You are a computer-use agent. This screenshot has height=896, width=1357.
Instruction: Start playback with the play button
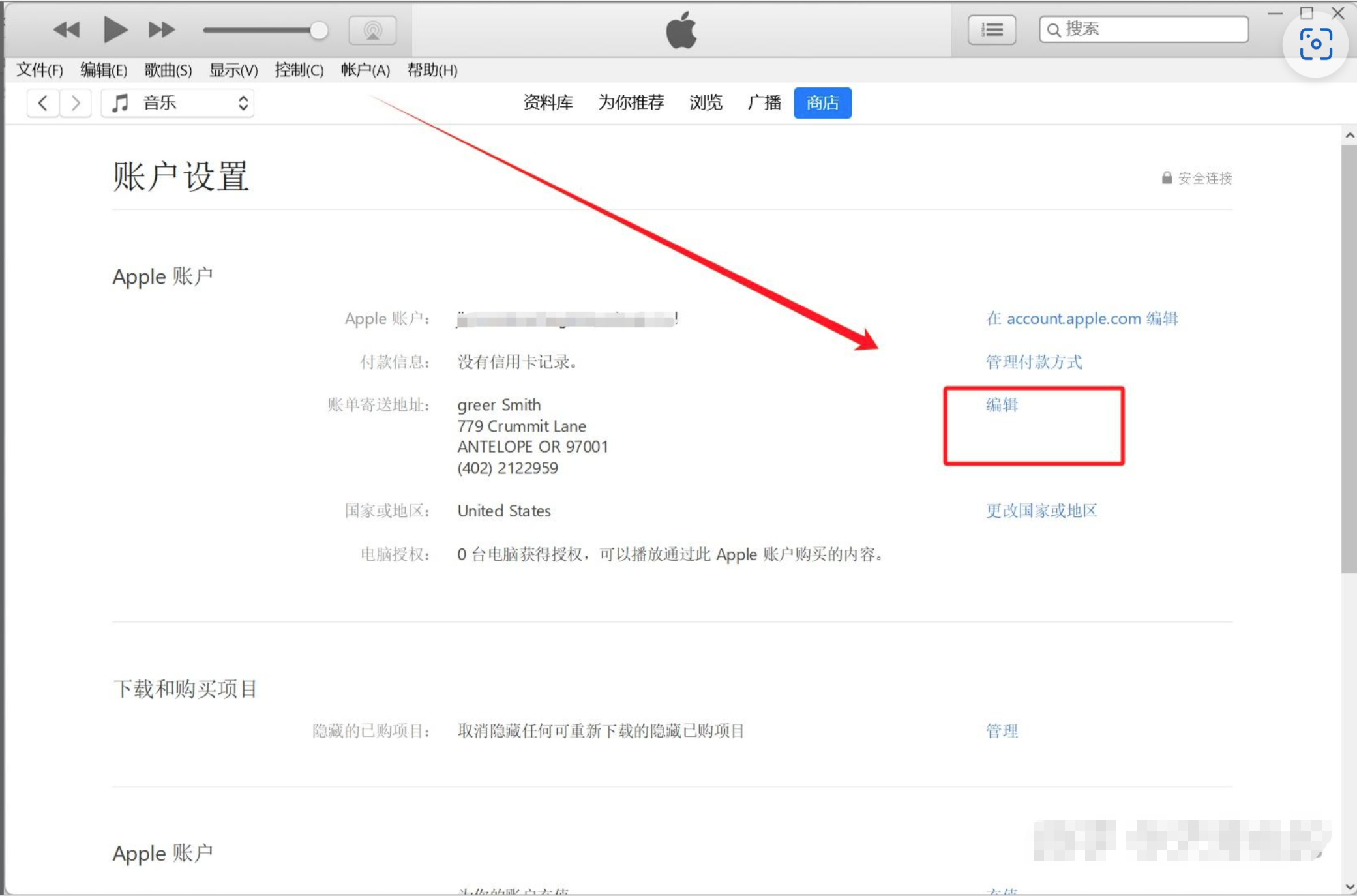click(x=115, y=30)
